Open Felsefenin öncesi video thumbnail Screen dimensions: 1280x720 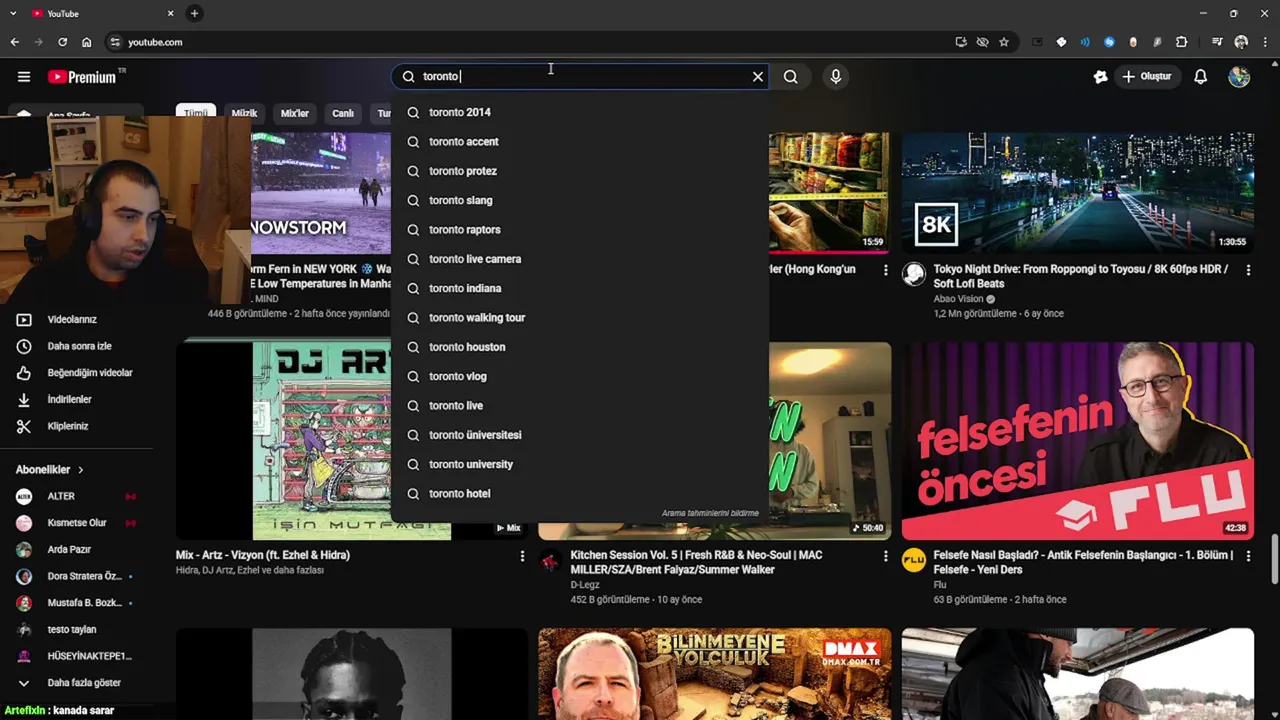pos(1078,441)
